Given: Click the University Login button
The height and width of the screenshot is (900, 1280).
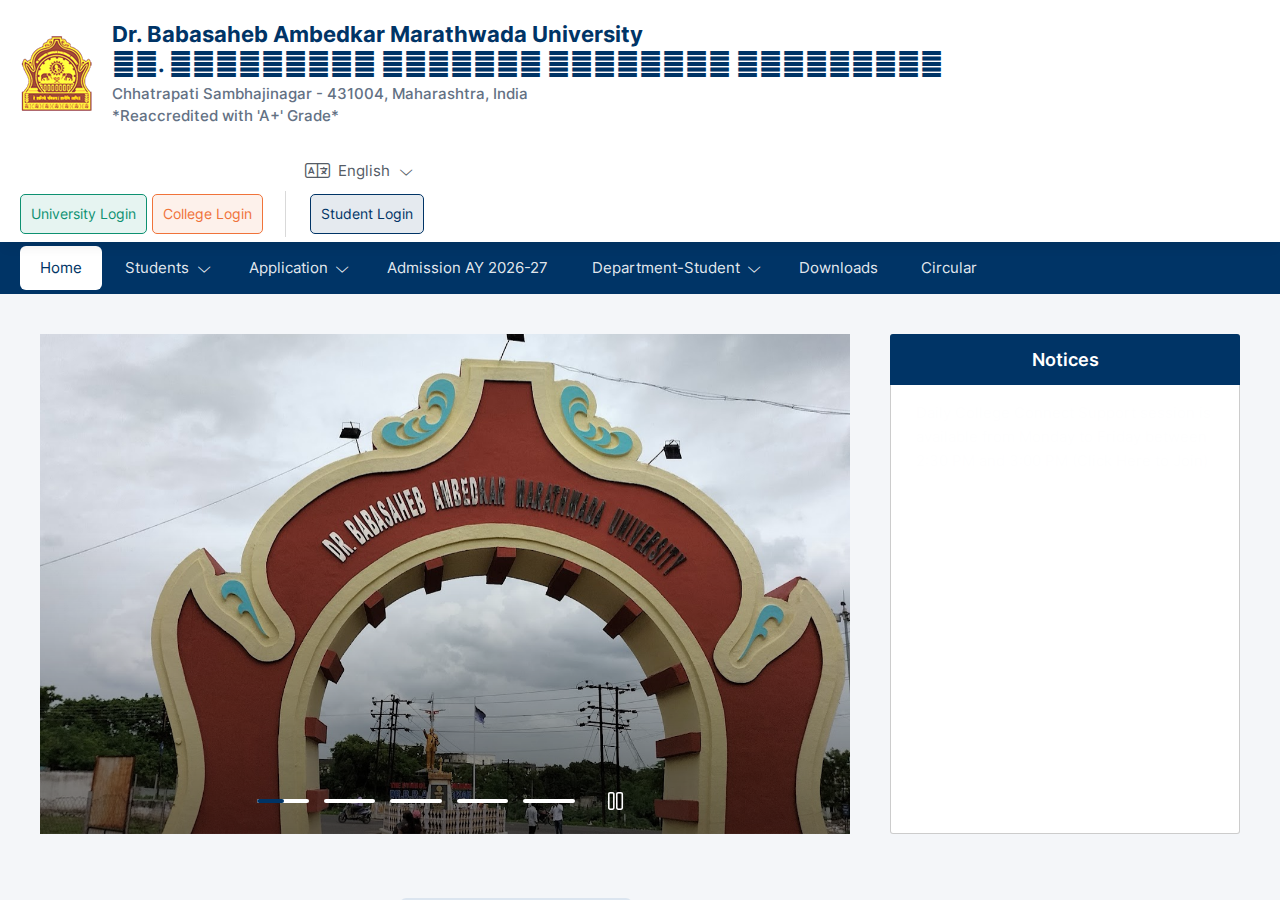Looking at the screenshot, I should [83, 214].
